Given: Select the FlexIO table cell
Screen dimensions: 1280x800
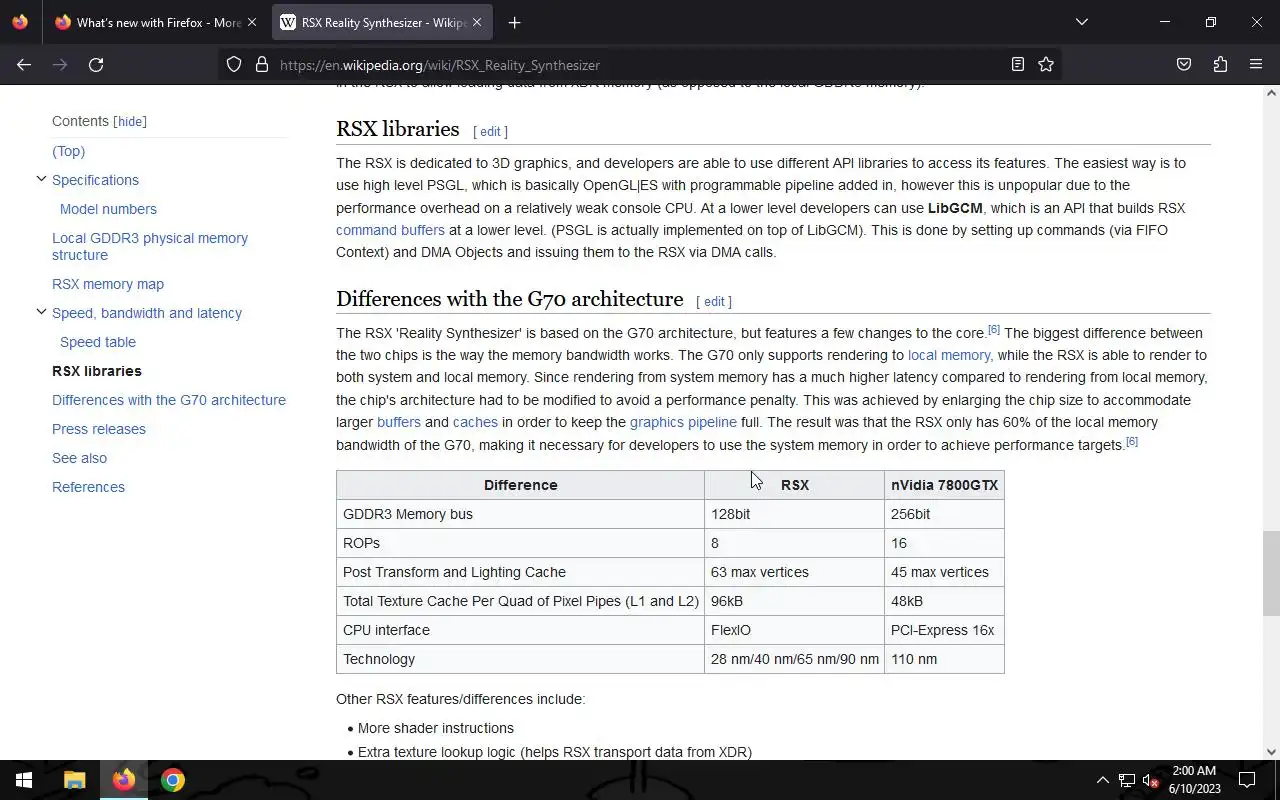Looking at the screenshot, I should 795,630.
